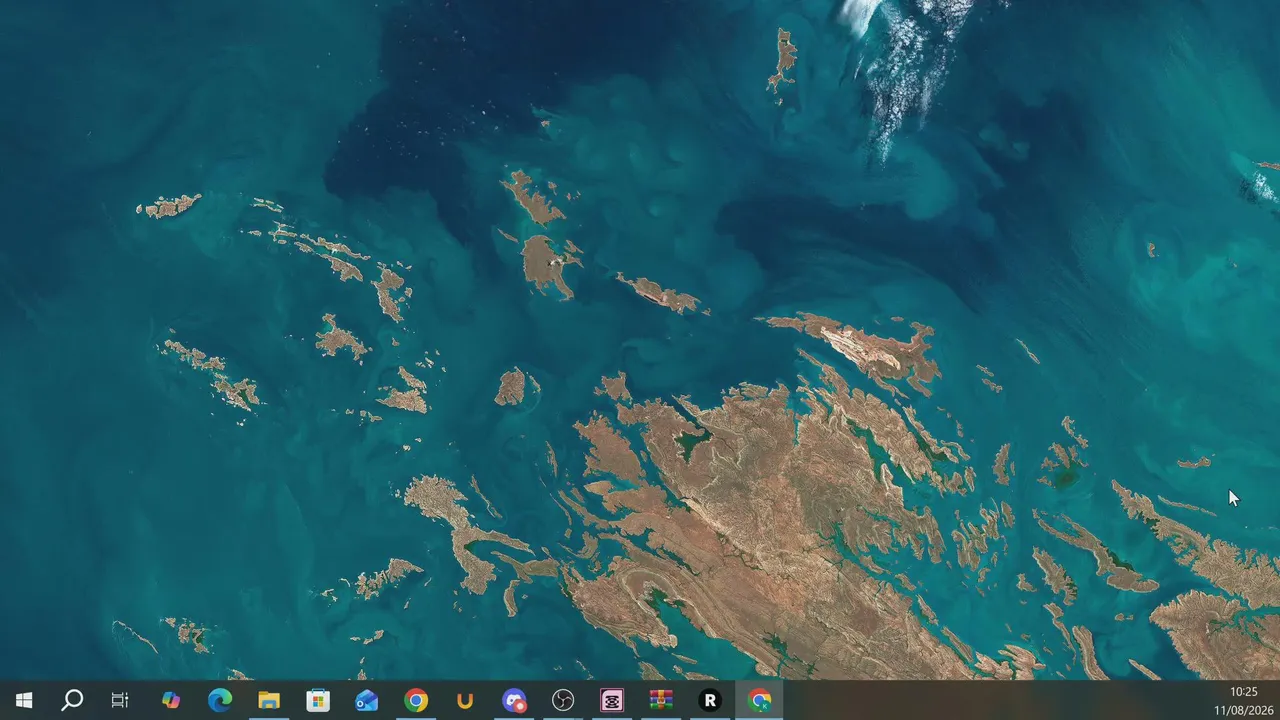Viewport: 1280px width, 720px height.
Task: Open the black R app icon
Action: [710, 701]
